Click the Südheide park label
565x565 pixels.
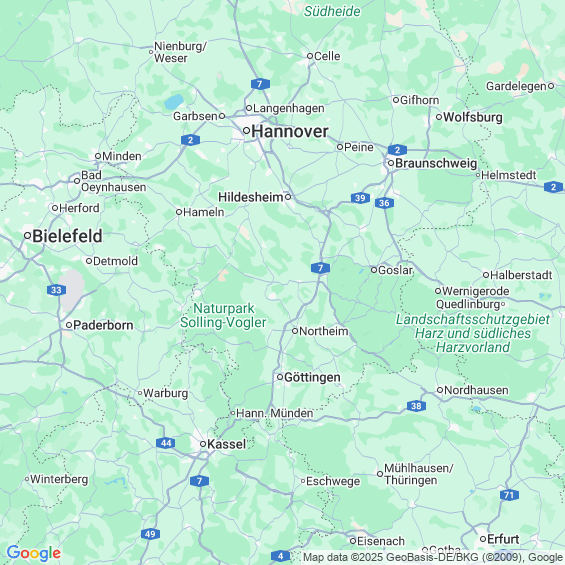point(332,12)
